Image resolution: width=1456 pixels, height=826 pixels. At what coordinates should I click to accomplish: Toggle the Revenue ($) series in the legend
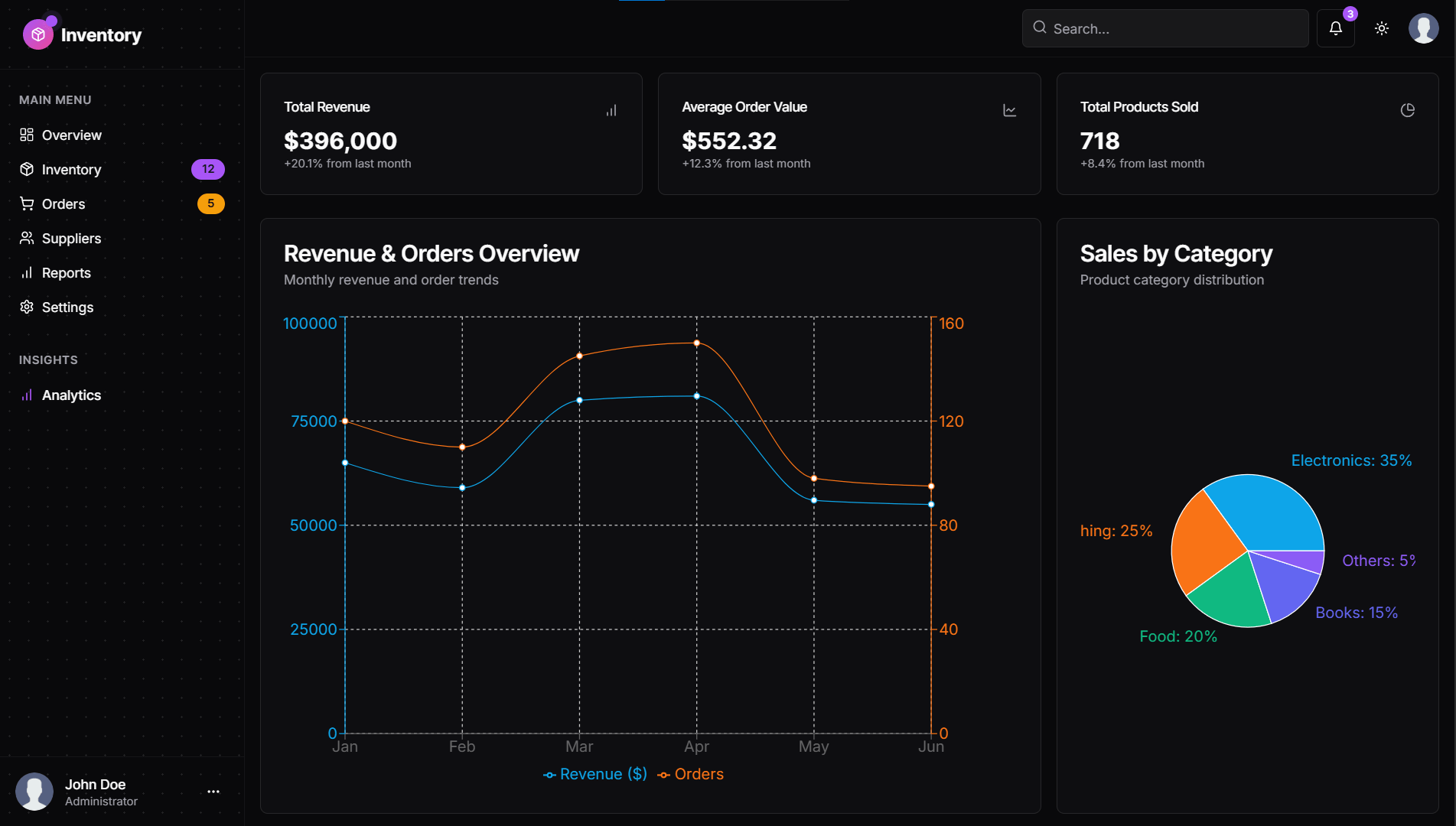pos(594,774)
